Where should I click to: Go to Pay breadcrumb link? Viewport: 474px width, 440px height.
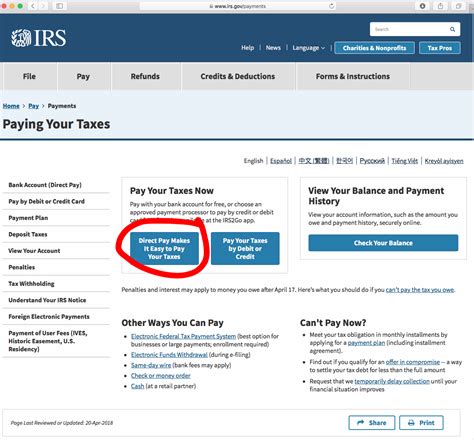[x=34, y=106]
